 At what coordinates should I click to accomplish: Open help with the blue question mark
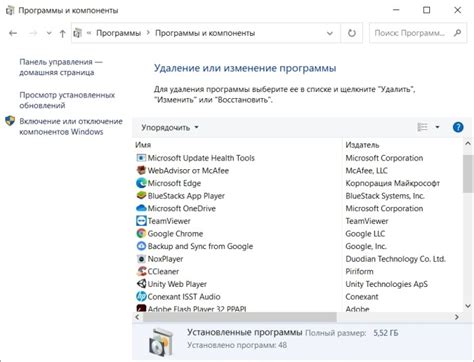(458, 127)
